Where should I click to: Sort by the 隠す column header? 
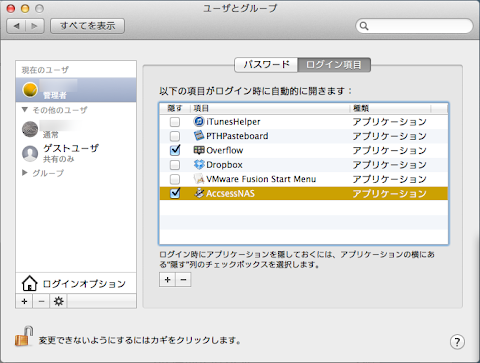point(175,108)
